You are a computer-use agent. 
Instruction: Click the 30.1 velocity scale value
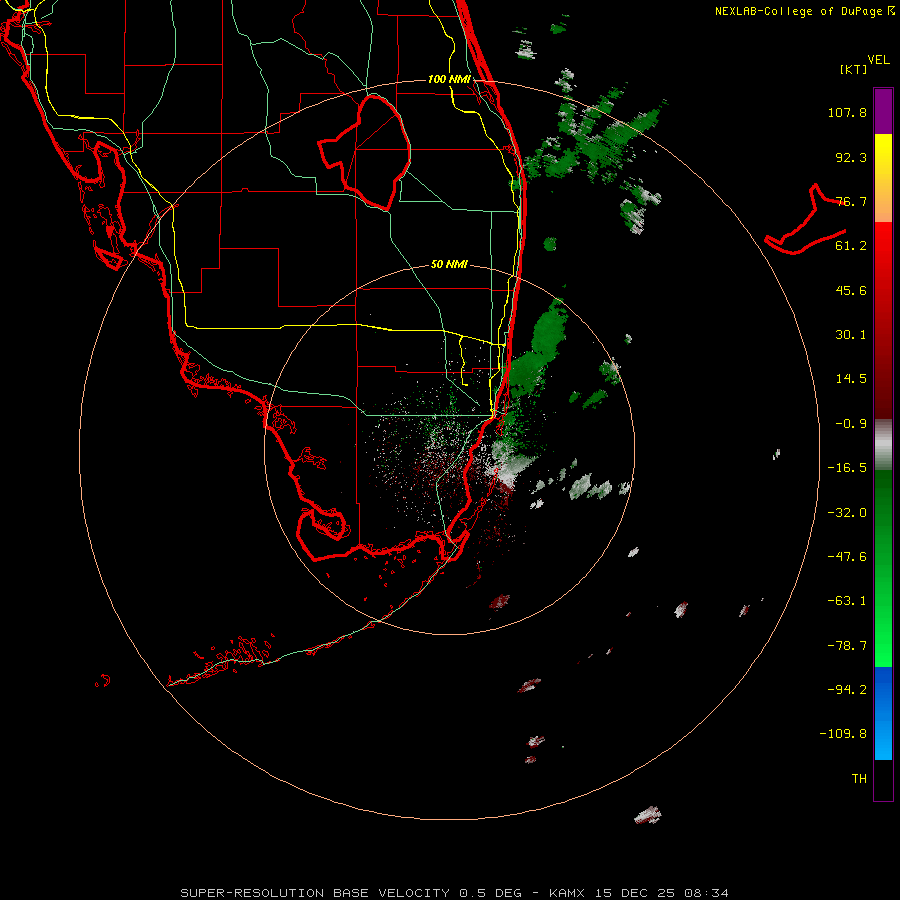[851, 335]
